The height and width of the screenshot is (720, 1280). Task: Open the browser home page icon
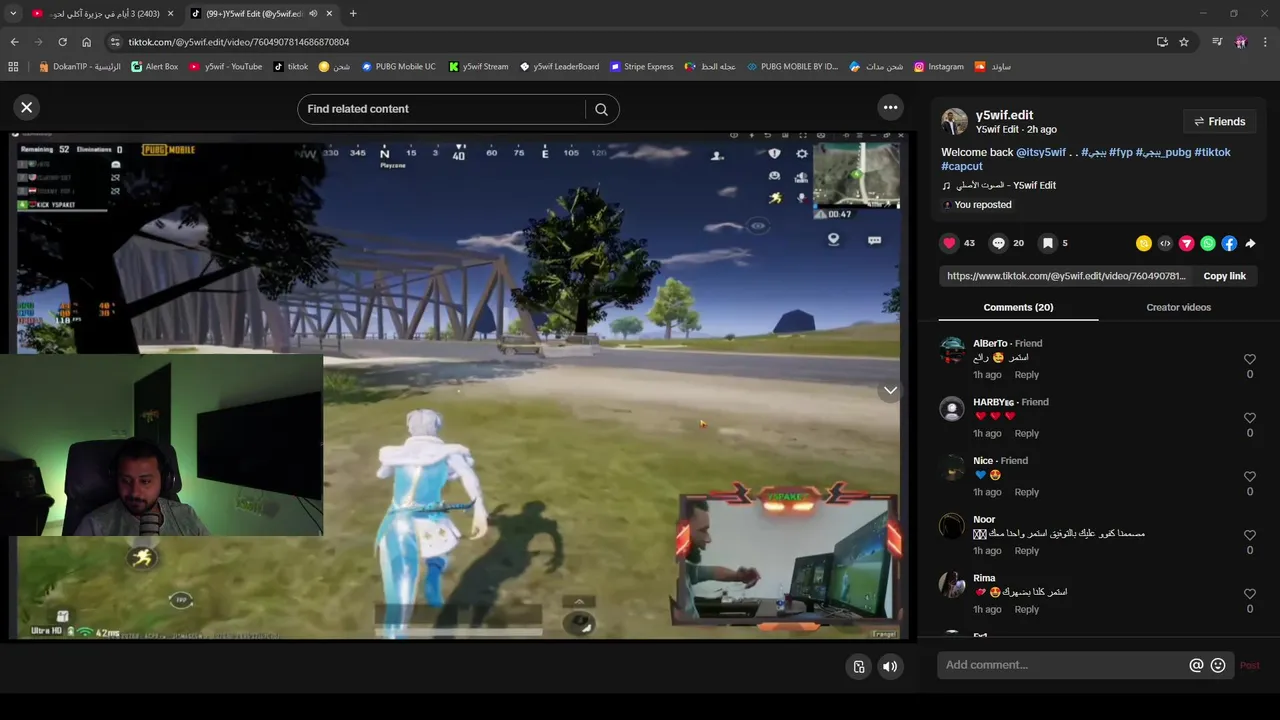(x=86, y=42)
